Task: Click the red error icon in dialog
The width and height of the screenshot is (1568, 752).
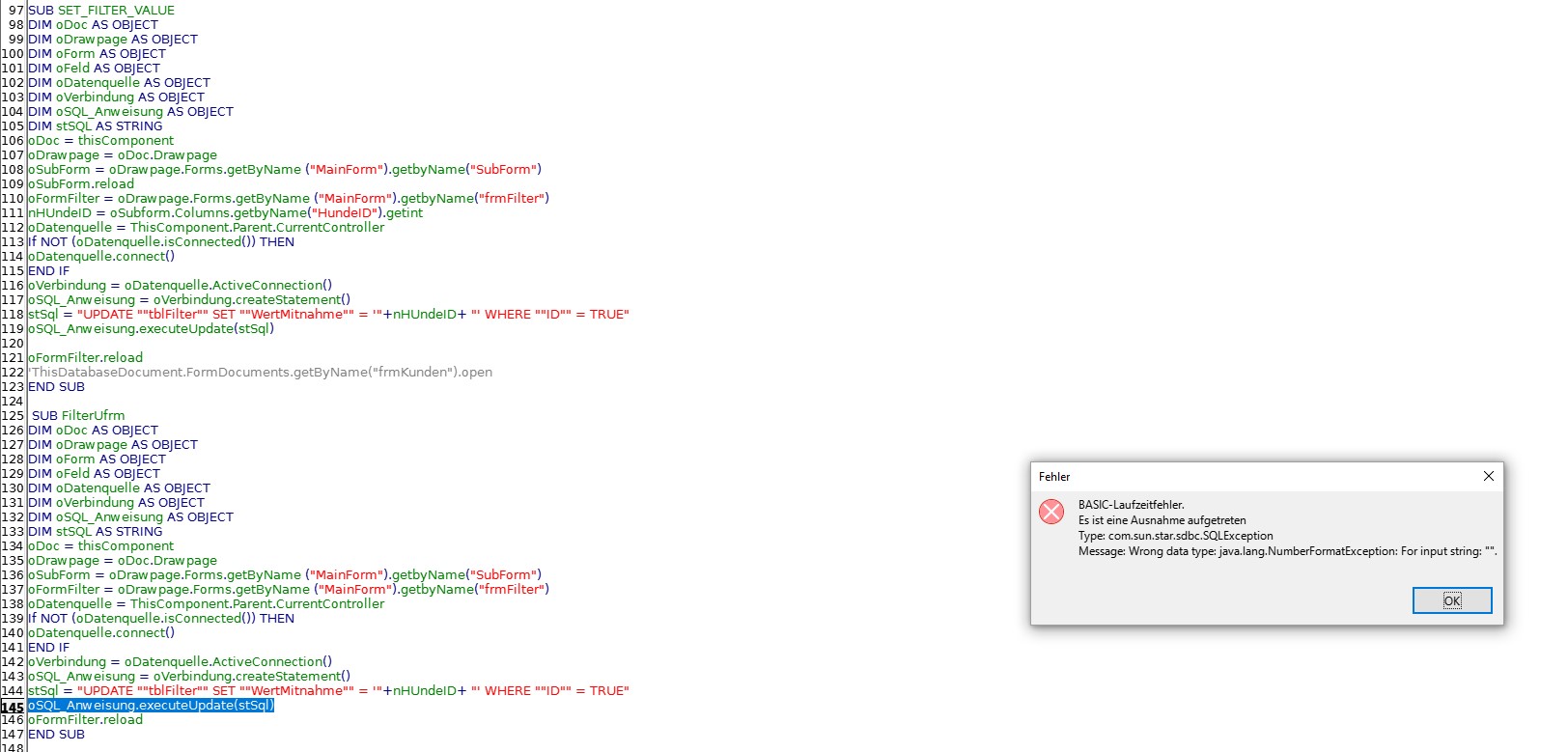Action: pos(1051,512)
